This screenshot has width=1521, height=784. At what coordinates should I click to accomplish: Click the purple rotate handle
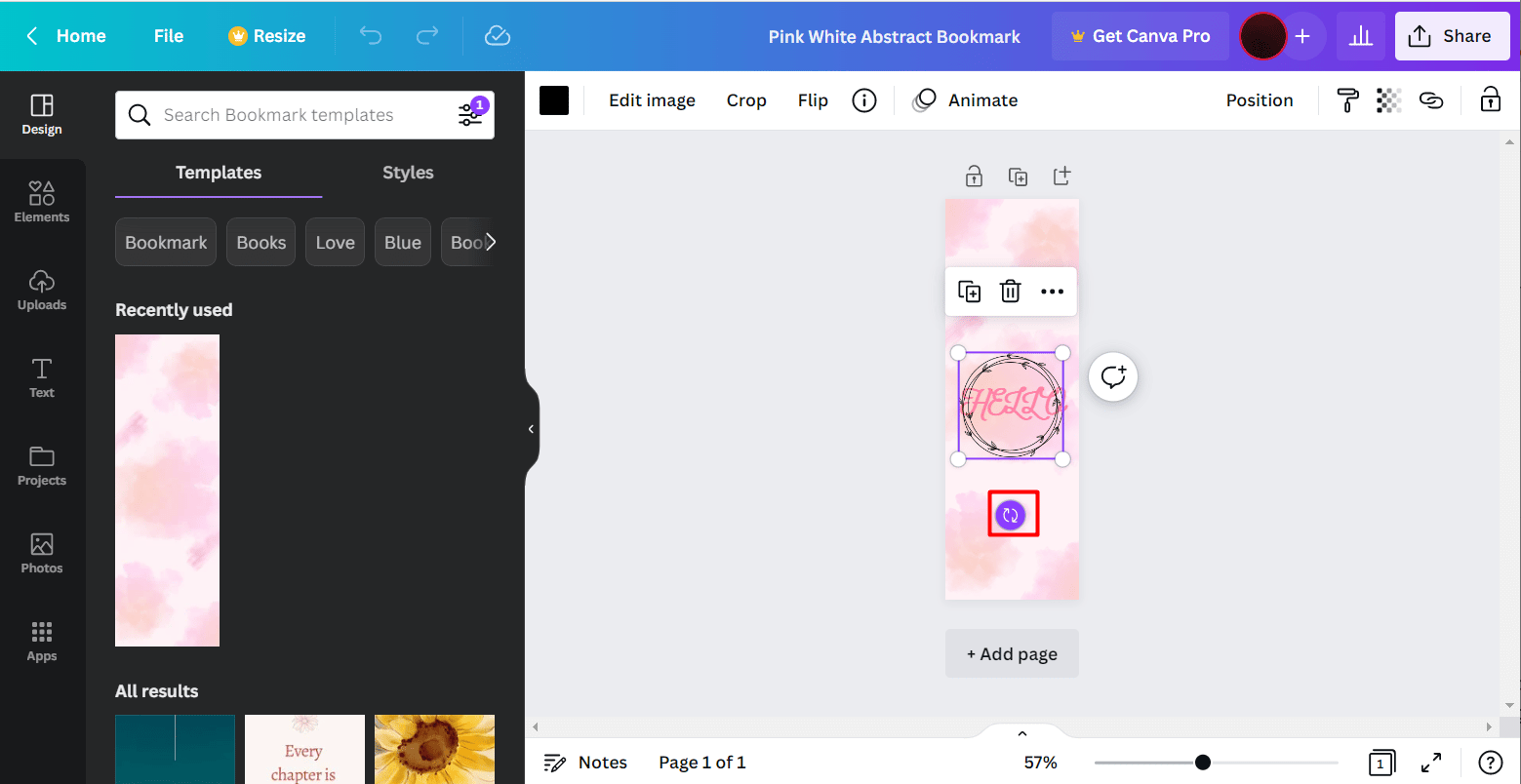[x=1012, y=514]
